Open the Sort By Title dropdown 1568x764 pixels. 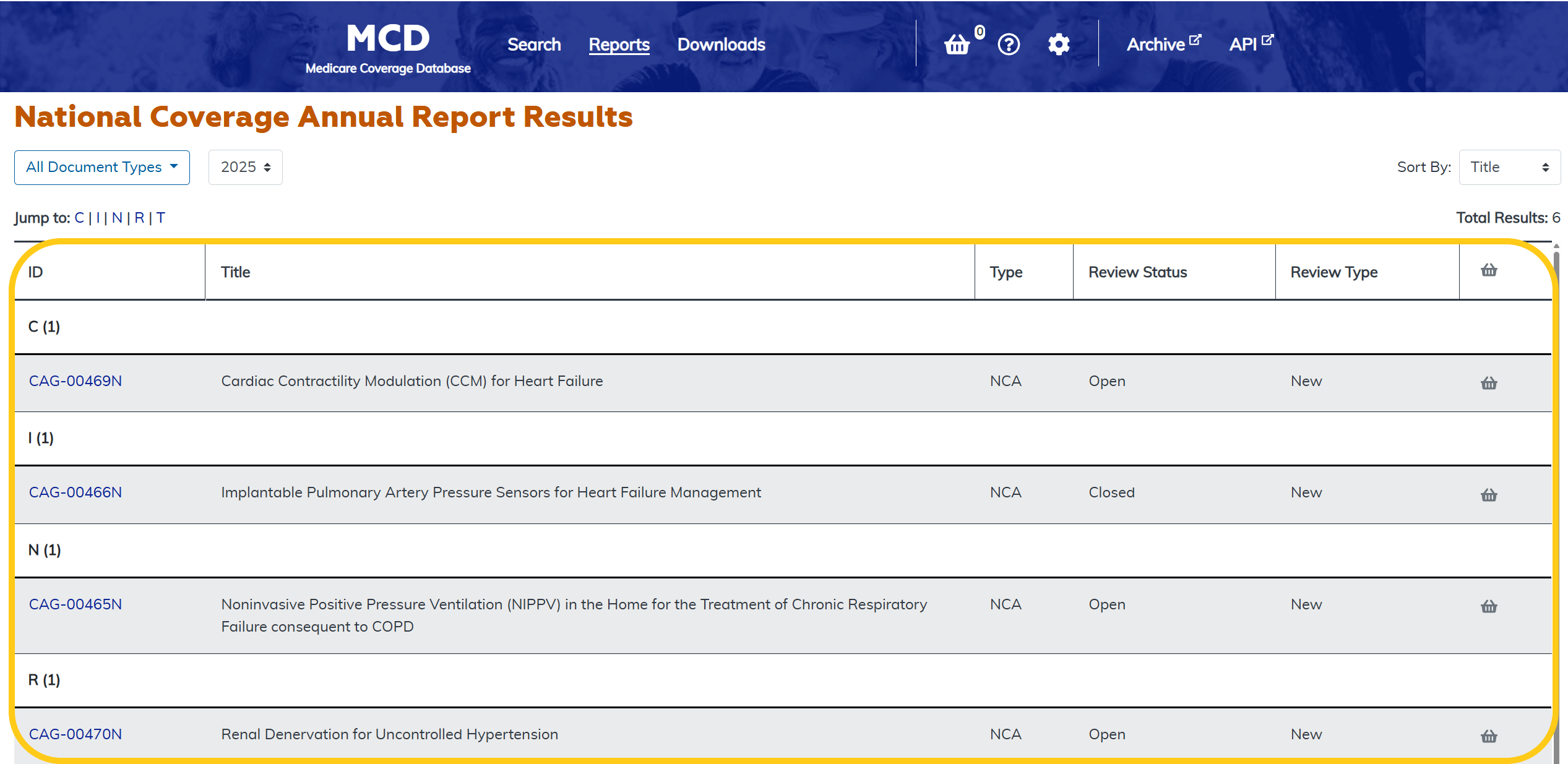(x=1509, y=167)
